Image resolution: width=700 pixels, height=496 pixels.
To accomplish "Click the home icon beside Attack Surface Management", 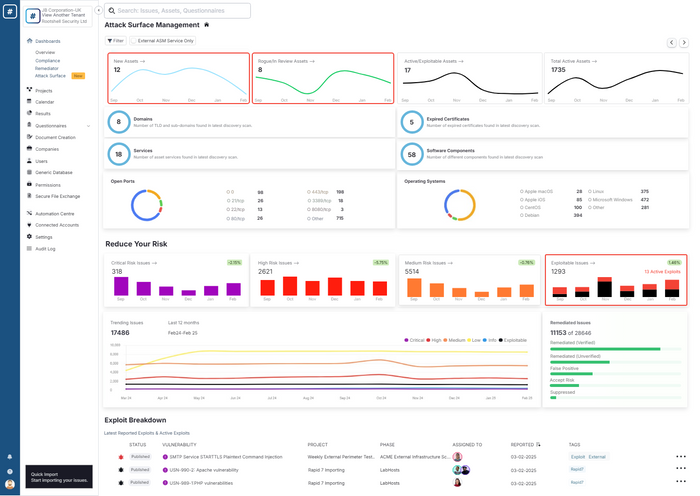I will point(206,25).
